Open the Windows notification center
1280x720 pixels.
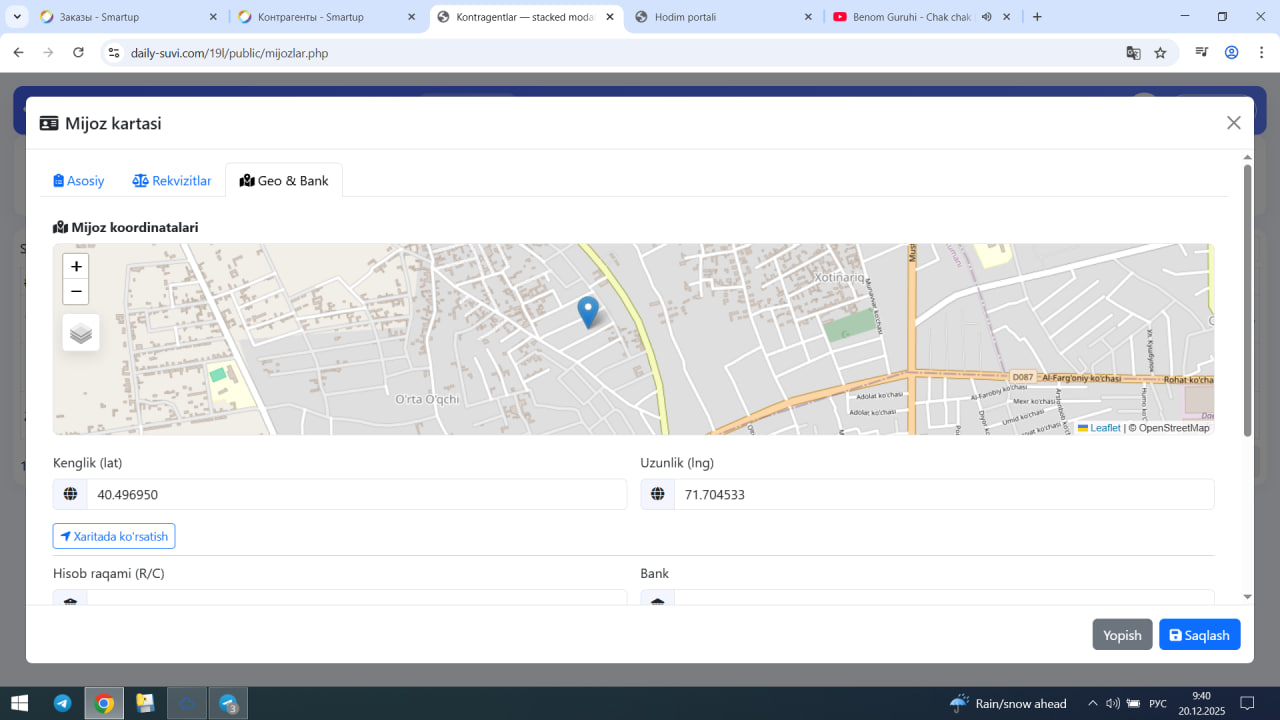pos(1247,703)
